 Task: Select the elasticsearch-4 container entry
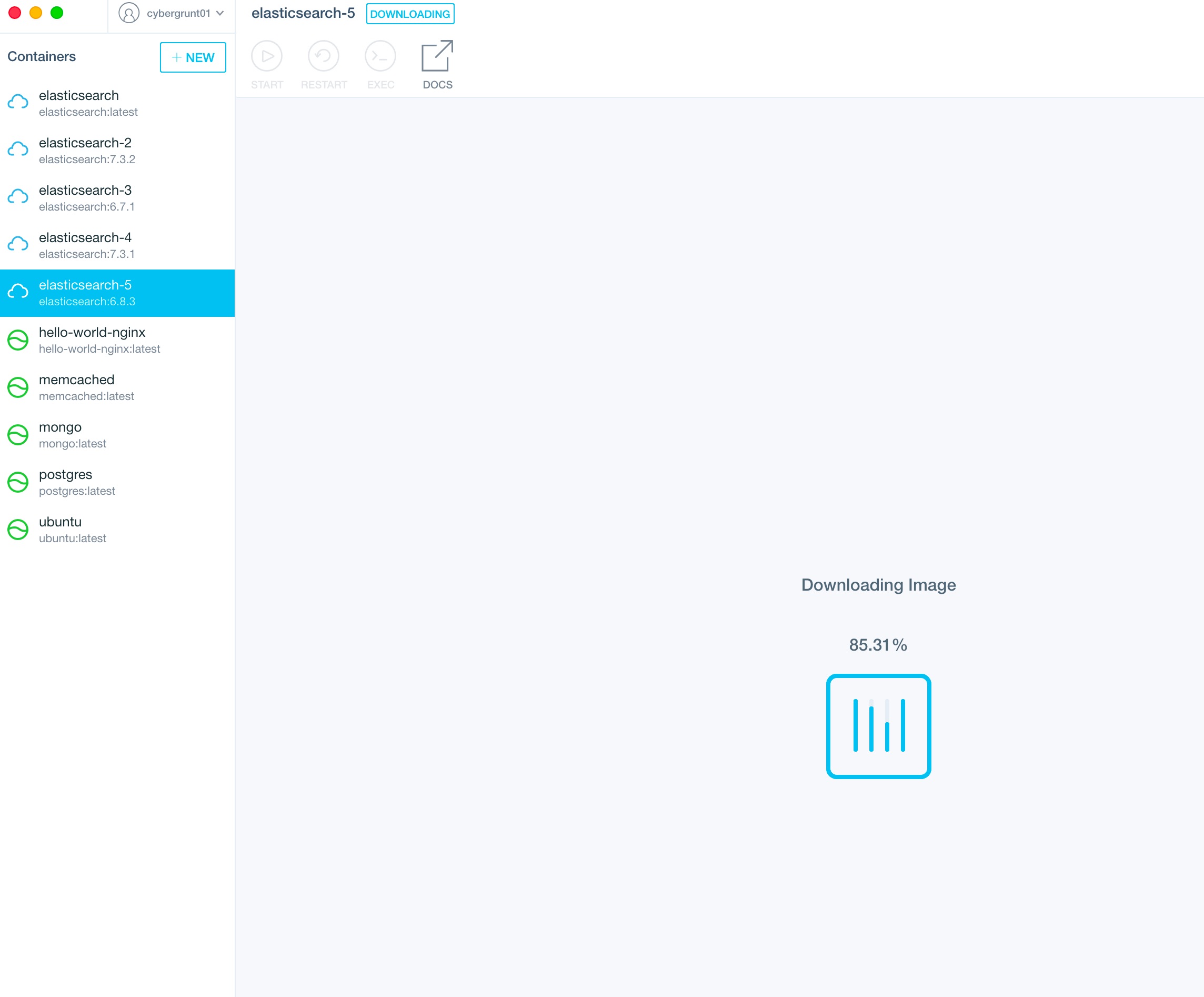117,245
